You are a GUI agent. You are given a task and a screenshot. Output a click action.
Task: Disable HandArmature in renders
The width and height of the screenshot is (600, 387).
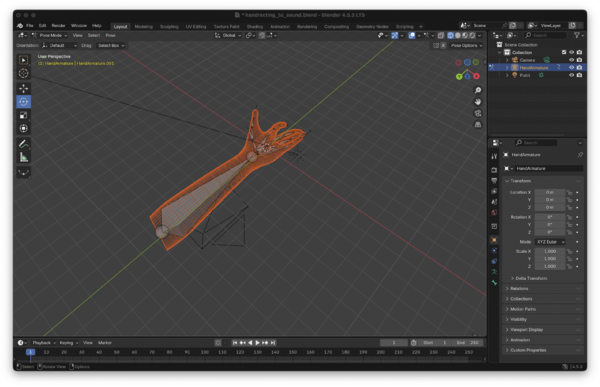pyautogui.click(x=579, y=67)
